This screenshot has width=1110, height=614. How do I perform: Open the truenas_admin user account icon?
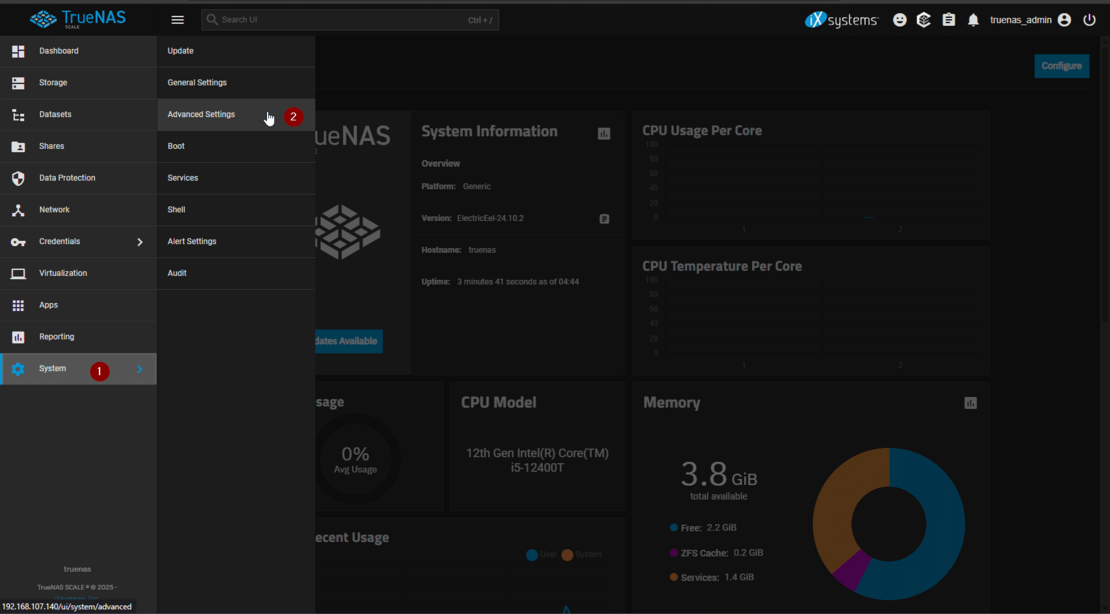tap(1062, 19)
